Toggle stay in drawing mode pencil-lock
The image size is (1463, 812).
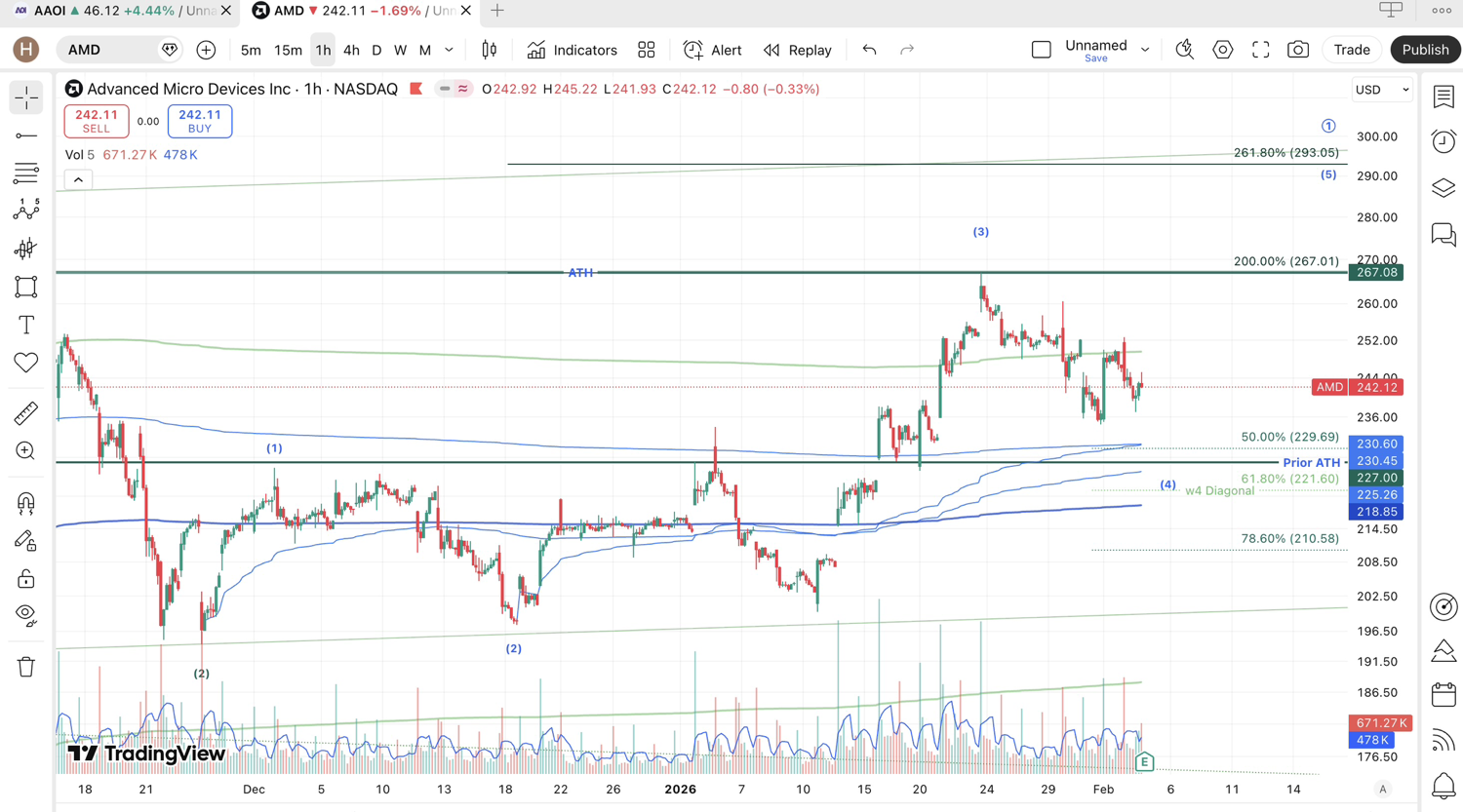[x=26, y=541]
